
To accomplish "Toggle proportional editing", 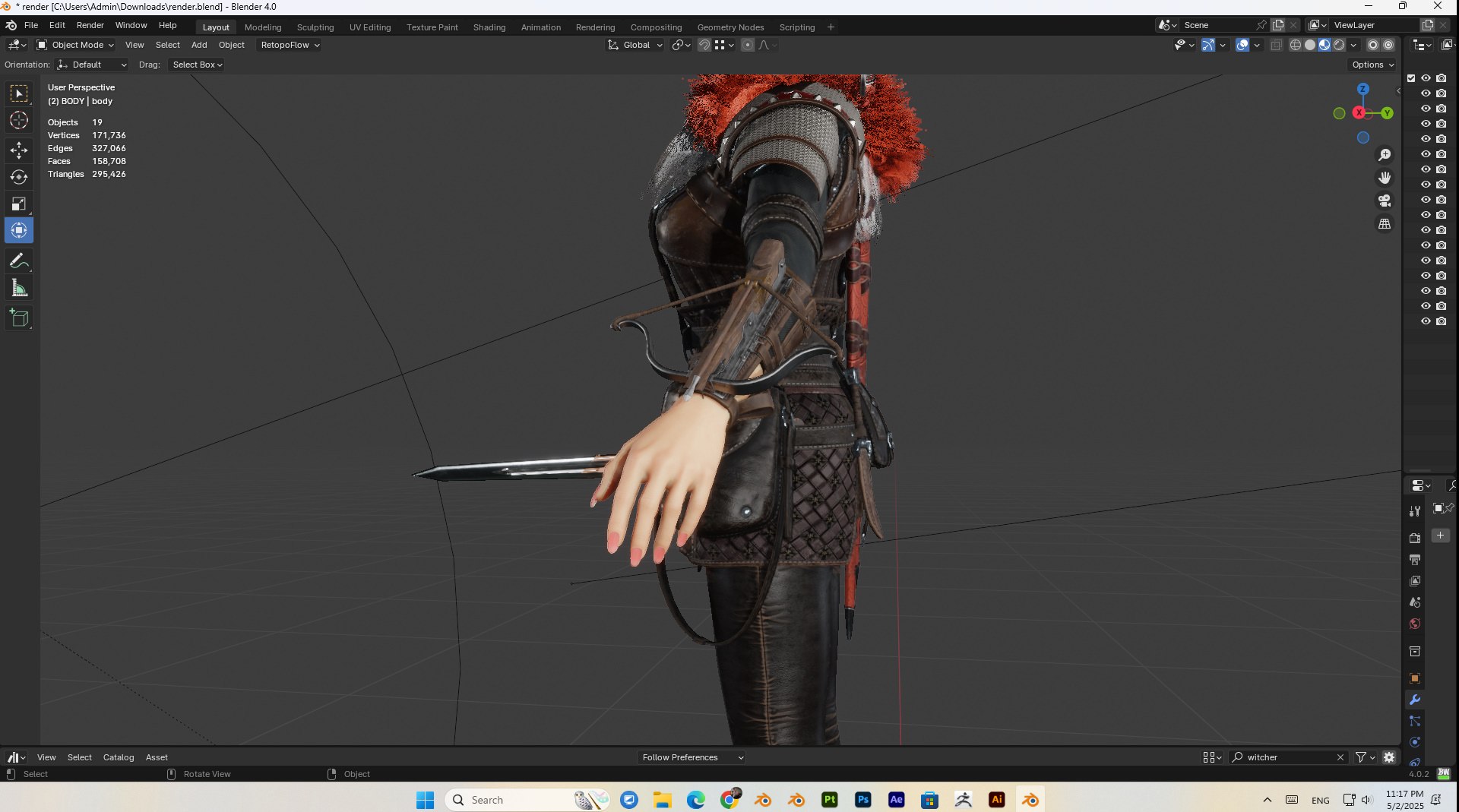I will click(x=748, y=46).
